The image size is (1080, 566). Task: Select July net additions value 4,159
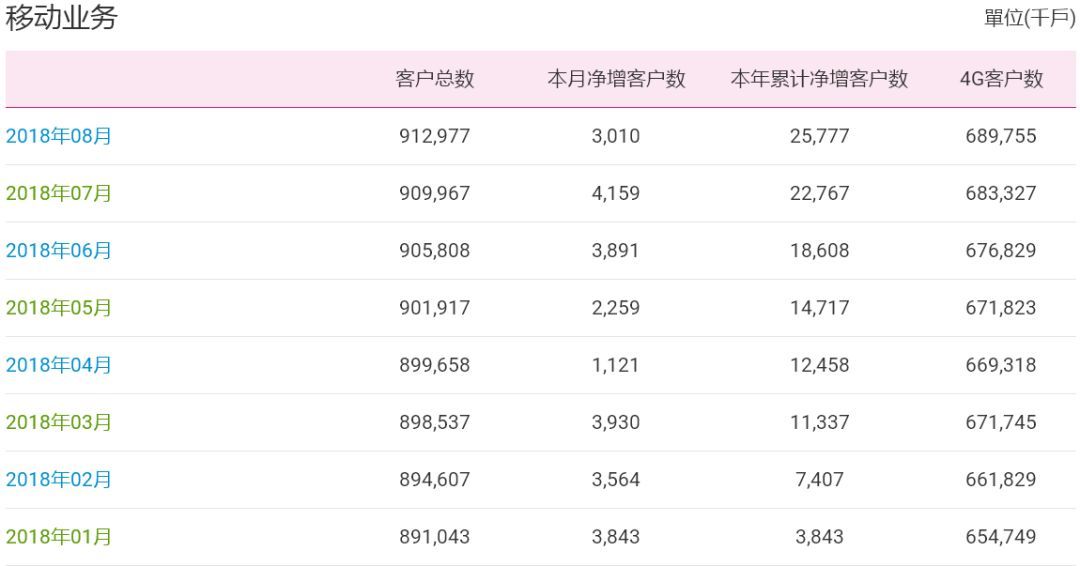[616, 193]
